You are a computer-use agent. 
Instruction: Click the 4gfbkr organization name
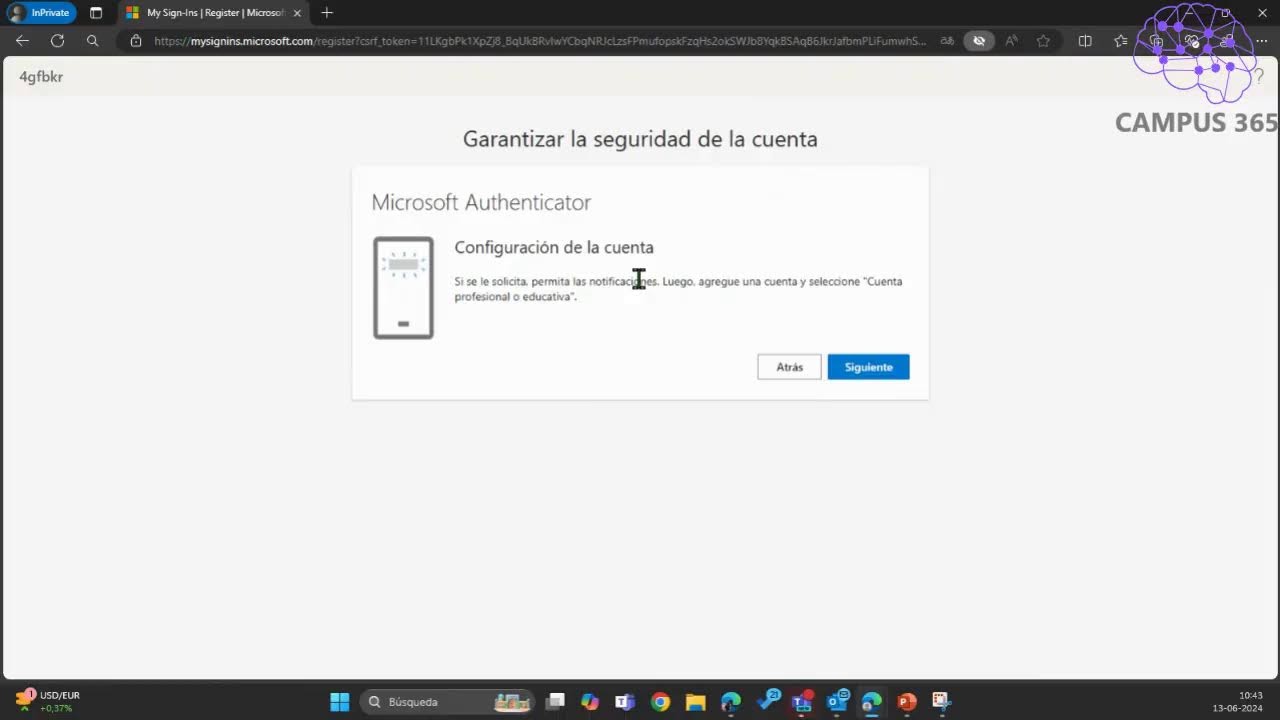click(41, 77)
